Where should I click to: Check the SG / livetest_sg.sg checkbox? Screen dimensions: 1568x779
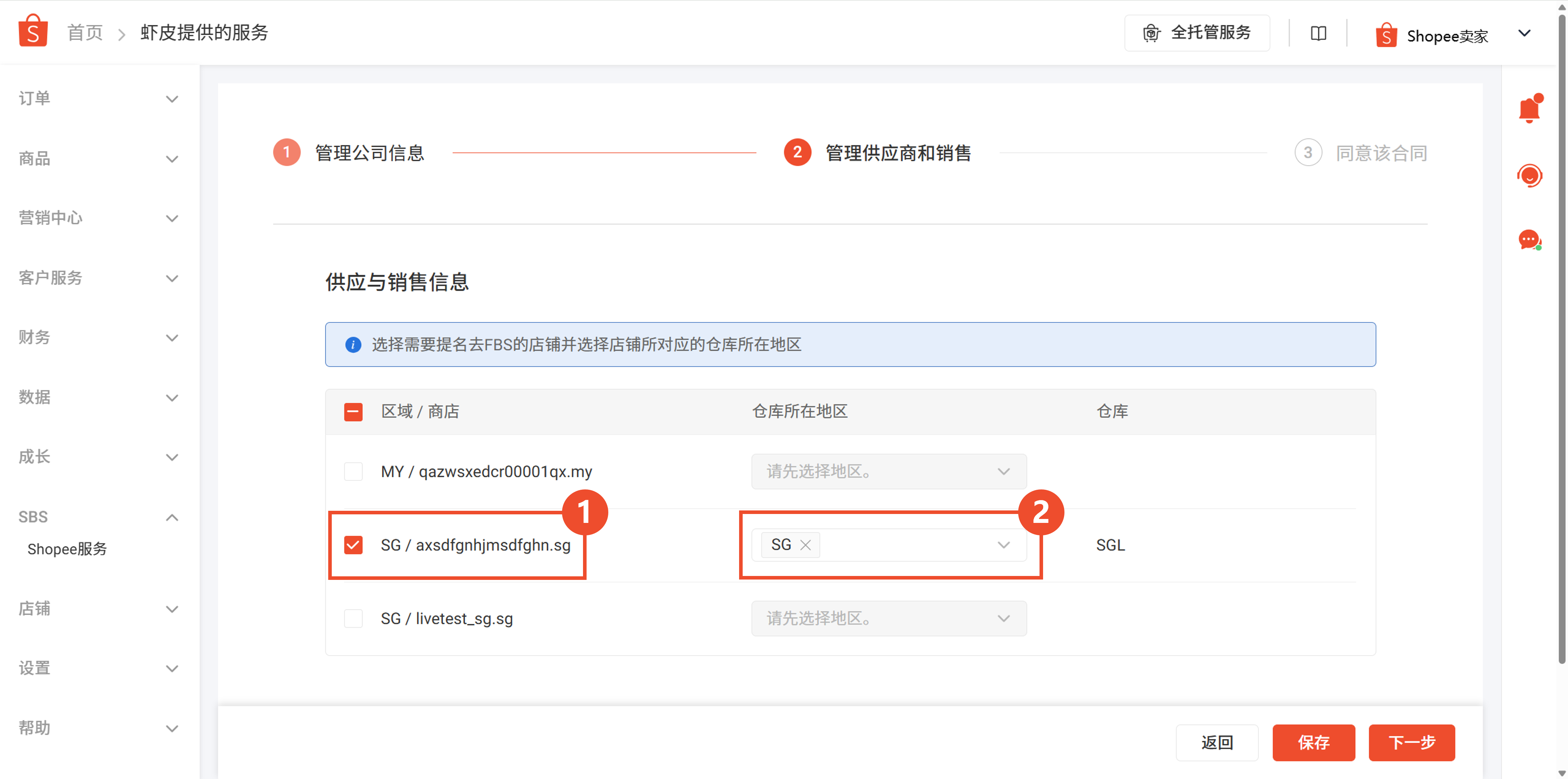[x=353, y=618]
